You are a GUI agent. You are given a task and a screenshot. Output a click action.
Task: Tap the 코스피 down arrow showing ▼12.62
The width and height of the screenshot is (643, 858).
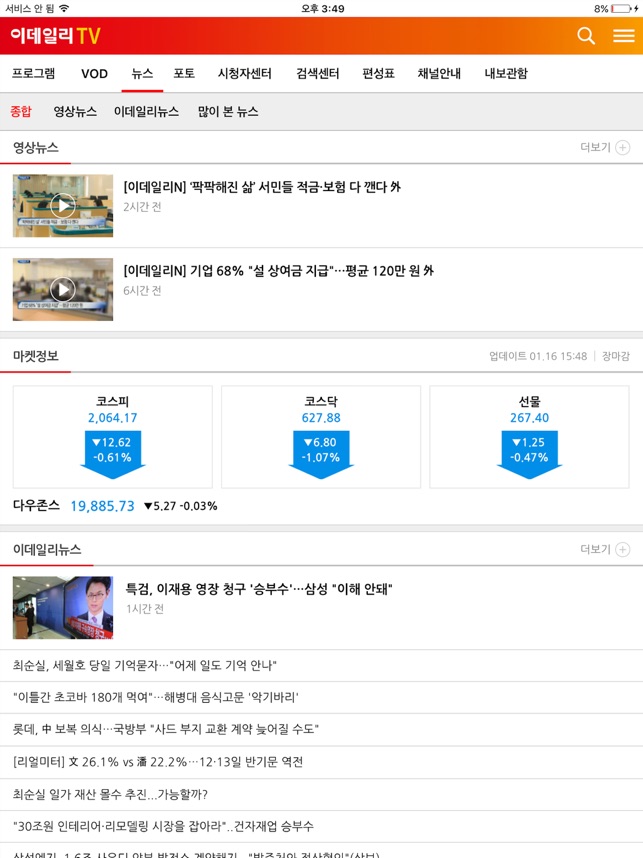pyautogui.click(x=113, y=454)
